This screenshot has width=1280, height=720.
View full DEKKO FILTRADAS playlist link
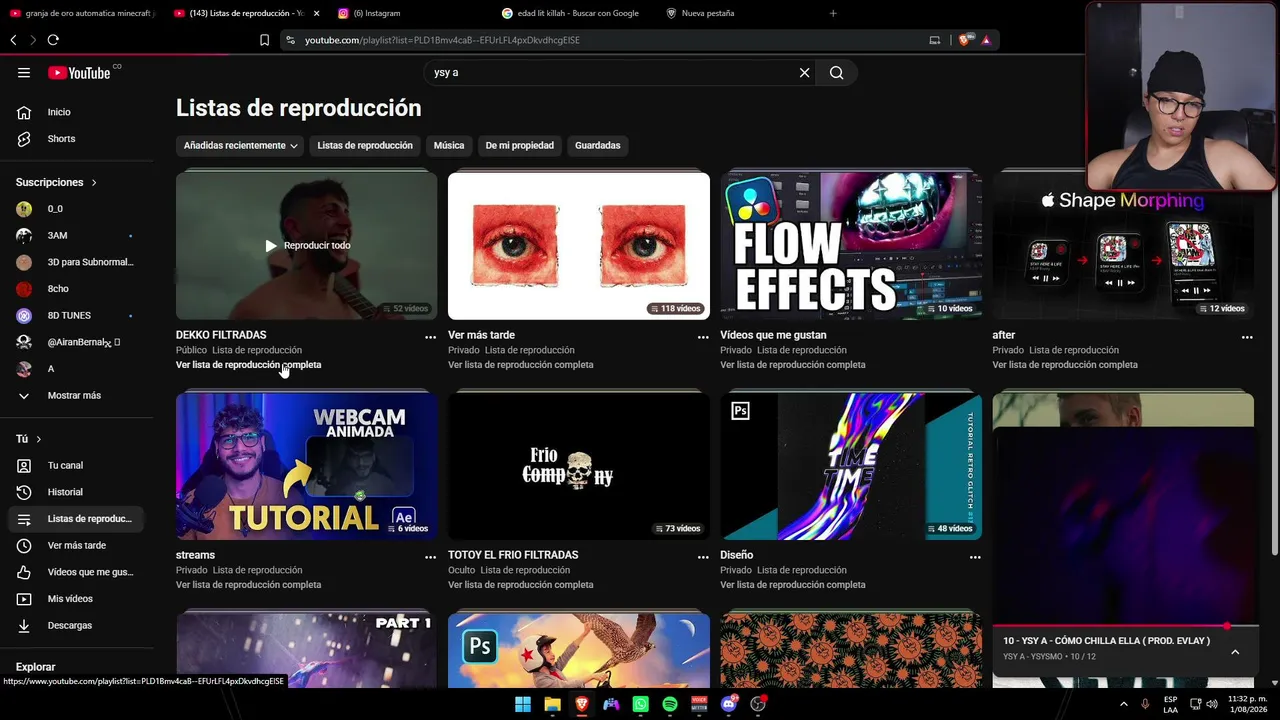click(249, 365)
